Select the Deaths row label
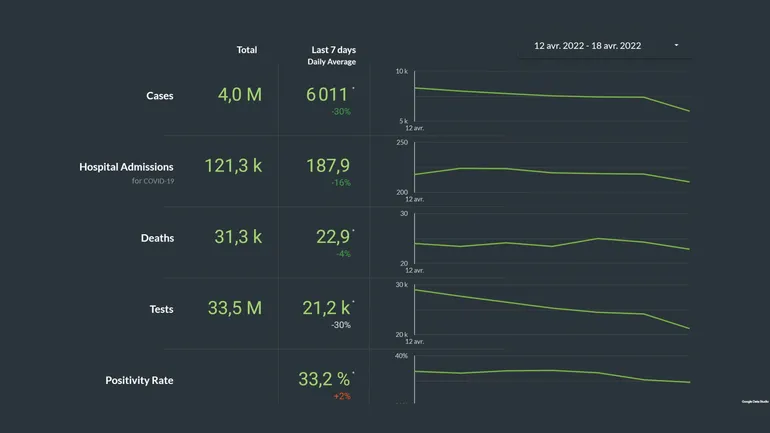This screenshot has width=770, height=433. (x=157, y=238)
